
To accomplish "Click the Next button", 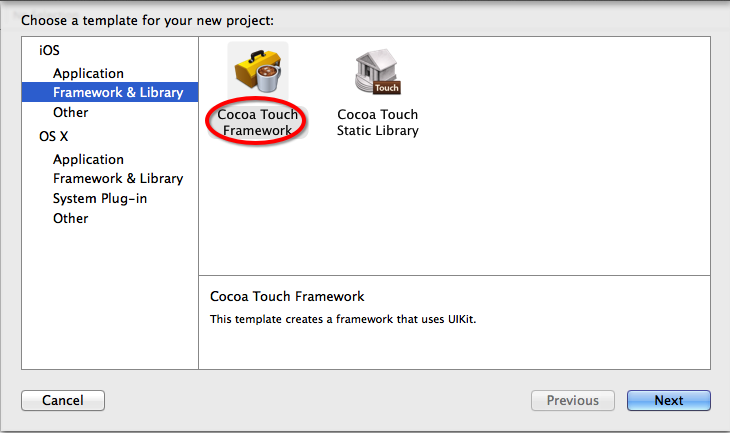I will tap(669, 400).
